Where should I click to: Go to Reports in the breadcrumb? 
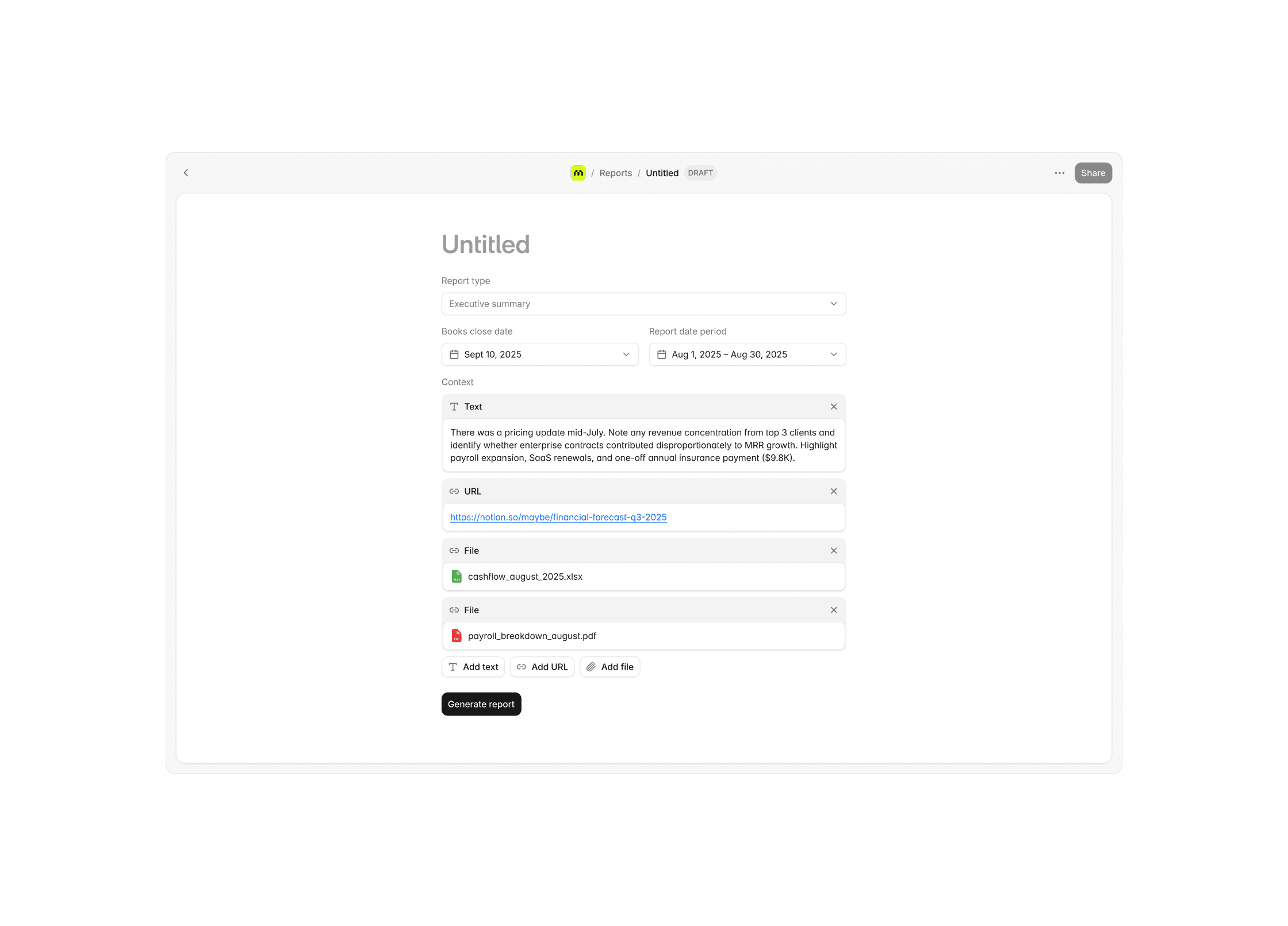pyautogui.click(x=615, y=173)
